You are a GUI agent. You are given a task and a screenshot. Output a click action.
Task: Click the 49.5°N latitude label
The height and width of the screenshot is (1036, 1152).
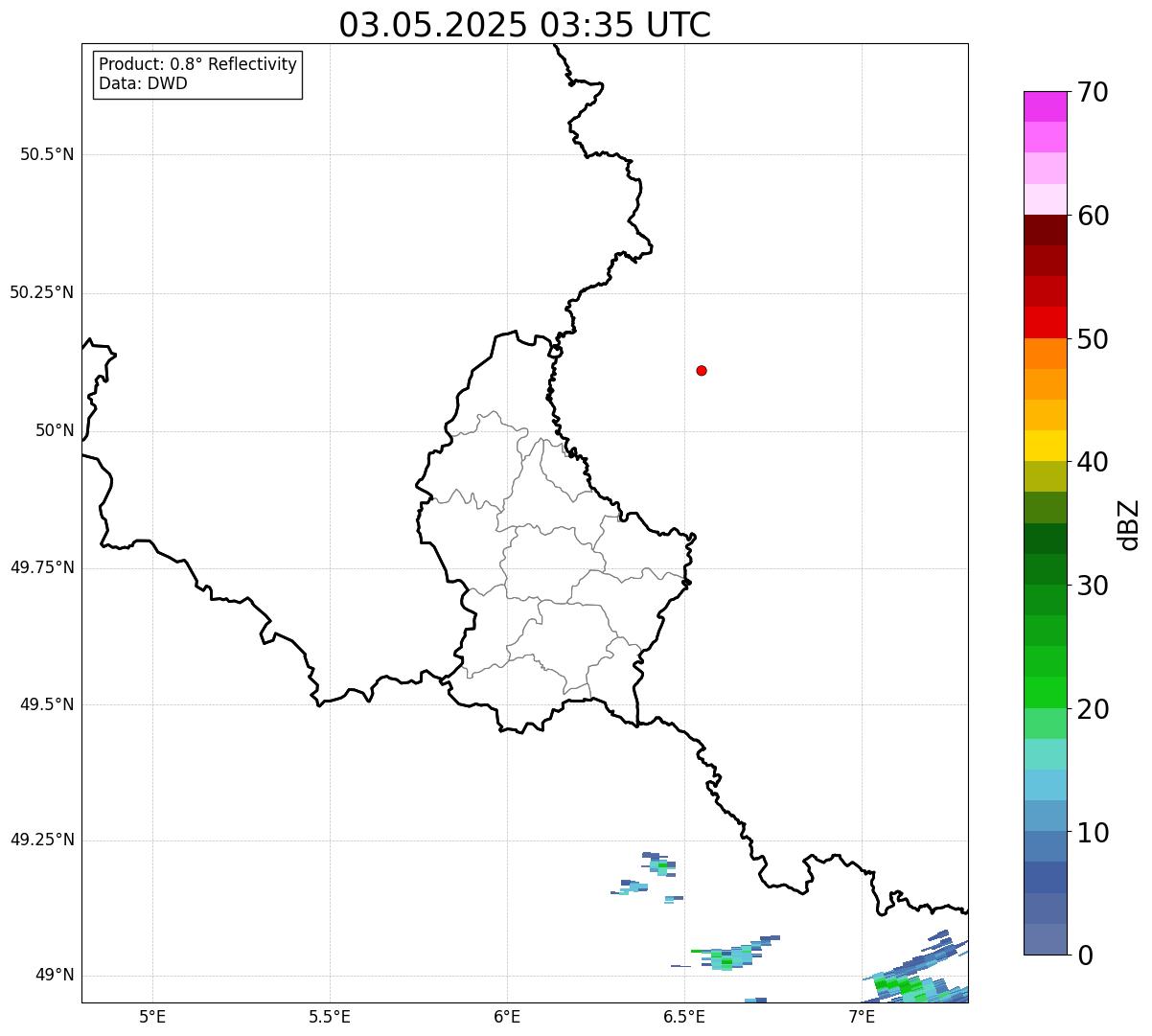click(47, 704)
